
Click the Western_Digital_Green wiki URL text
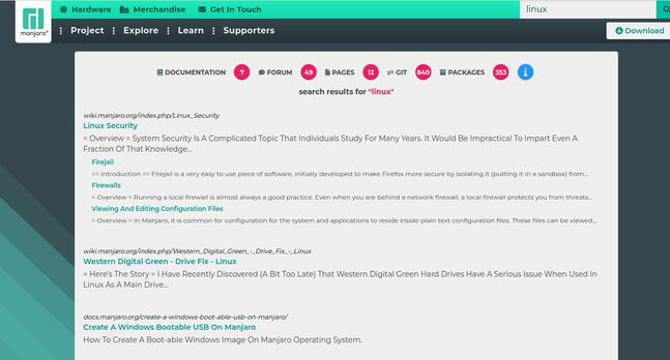(197, 251)
